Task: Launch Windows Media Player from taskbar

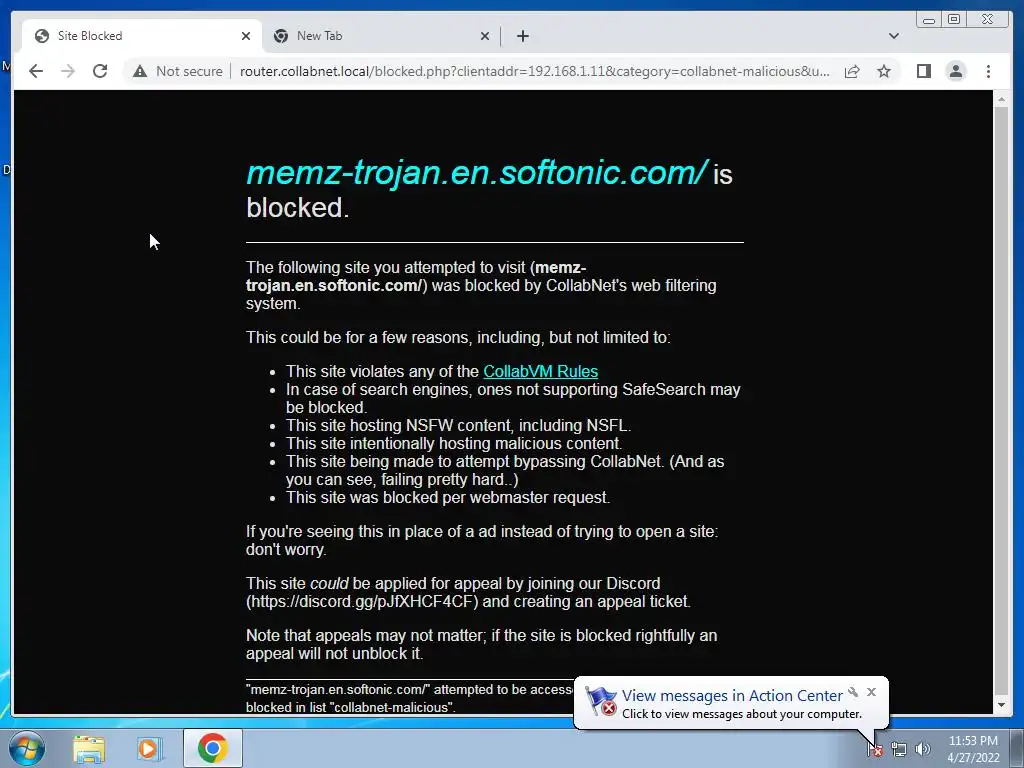Action: click(x=149, y=748)
